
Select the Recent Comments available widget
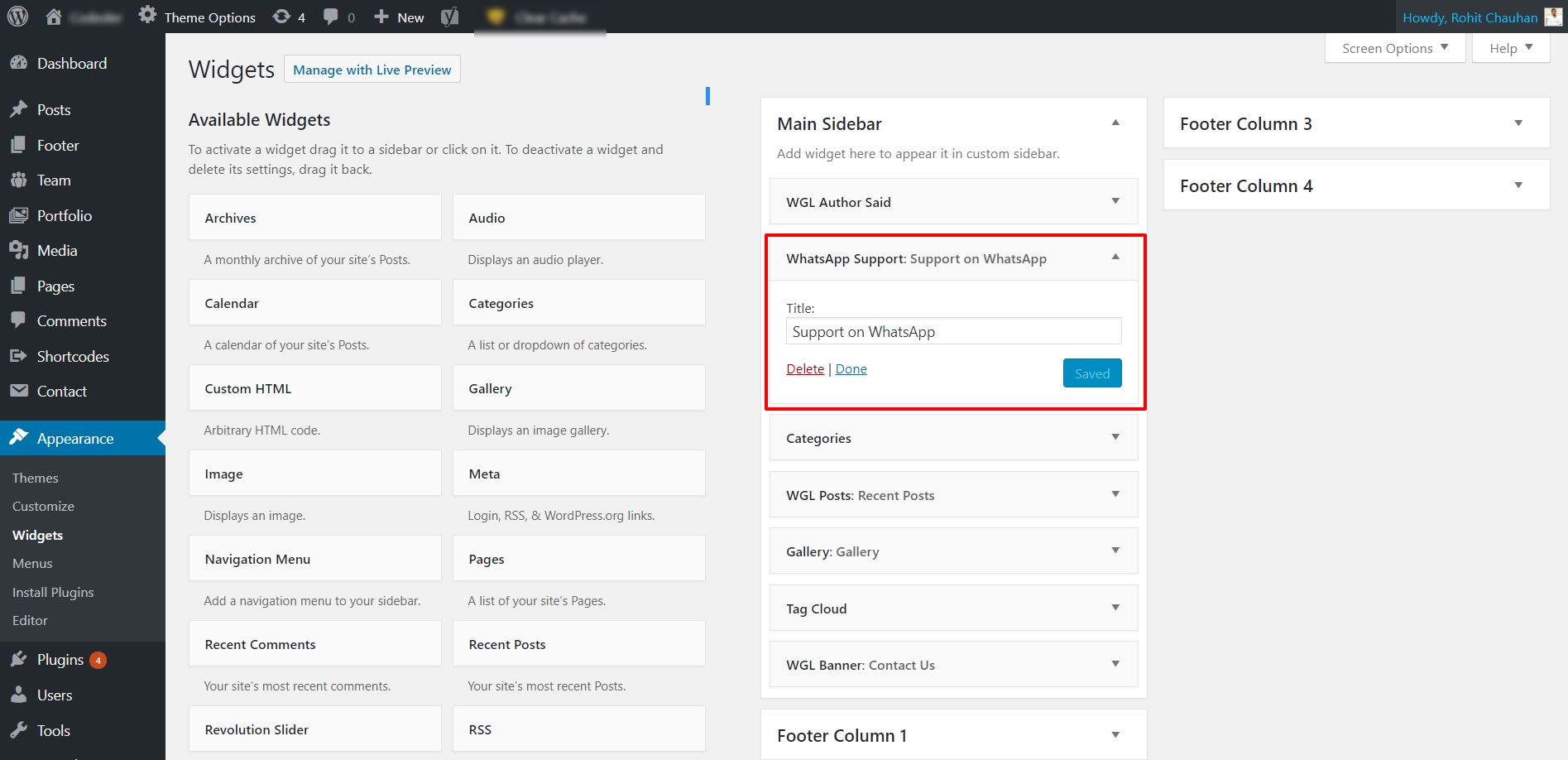[315, 644]
